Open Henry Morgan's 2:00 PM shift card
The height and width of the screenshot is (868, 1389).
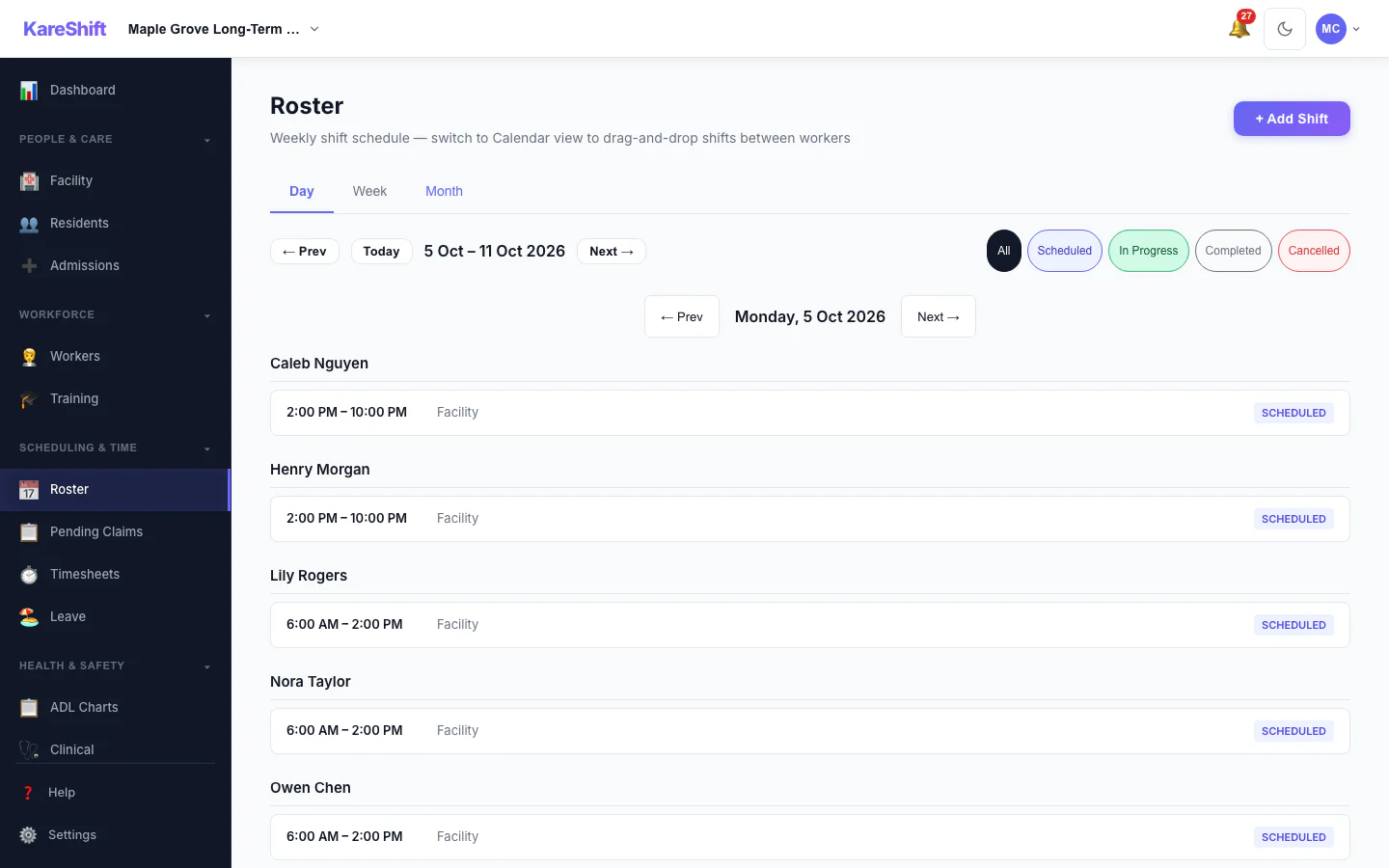810,519
